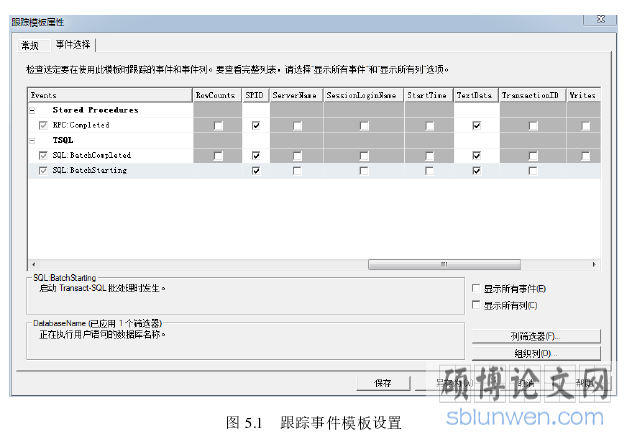
Task: Check TransactionID for SQL:BatchCompleted
Action: click(533, 156)
